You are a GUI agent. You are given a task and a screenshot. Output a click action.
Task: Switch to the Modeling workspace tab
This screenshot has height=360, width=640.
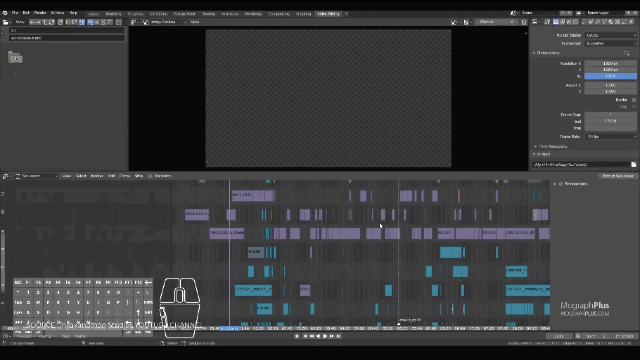[113, 14]
